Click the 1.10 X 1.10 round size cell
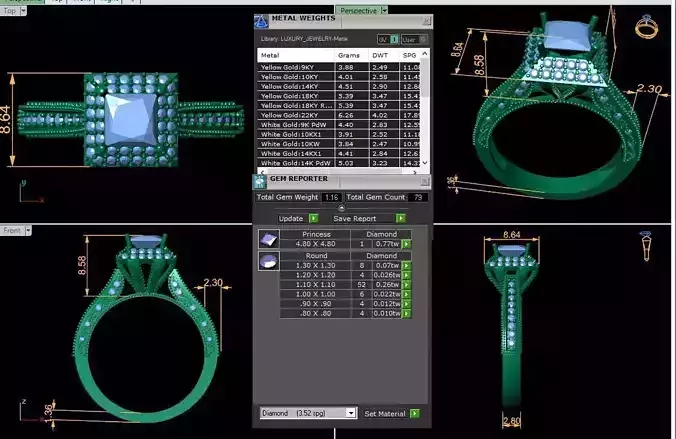676x439 pixels. tap(315, 285)
